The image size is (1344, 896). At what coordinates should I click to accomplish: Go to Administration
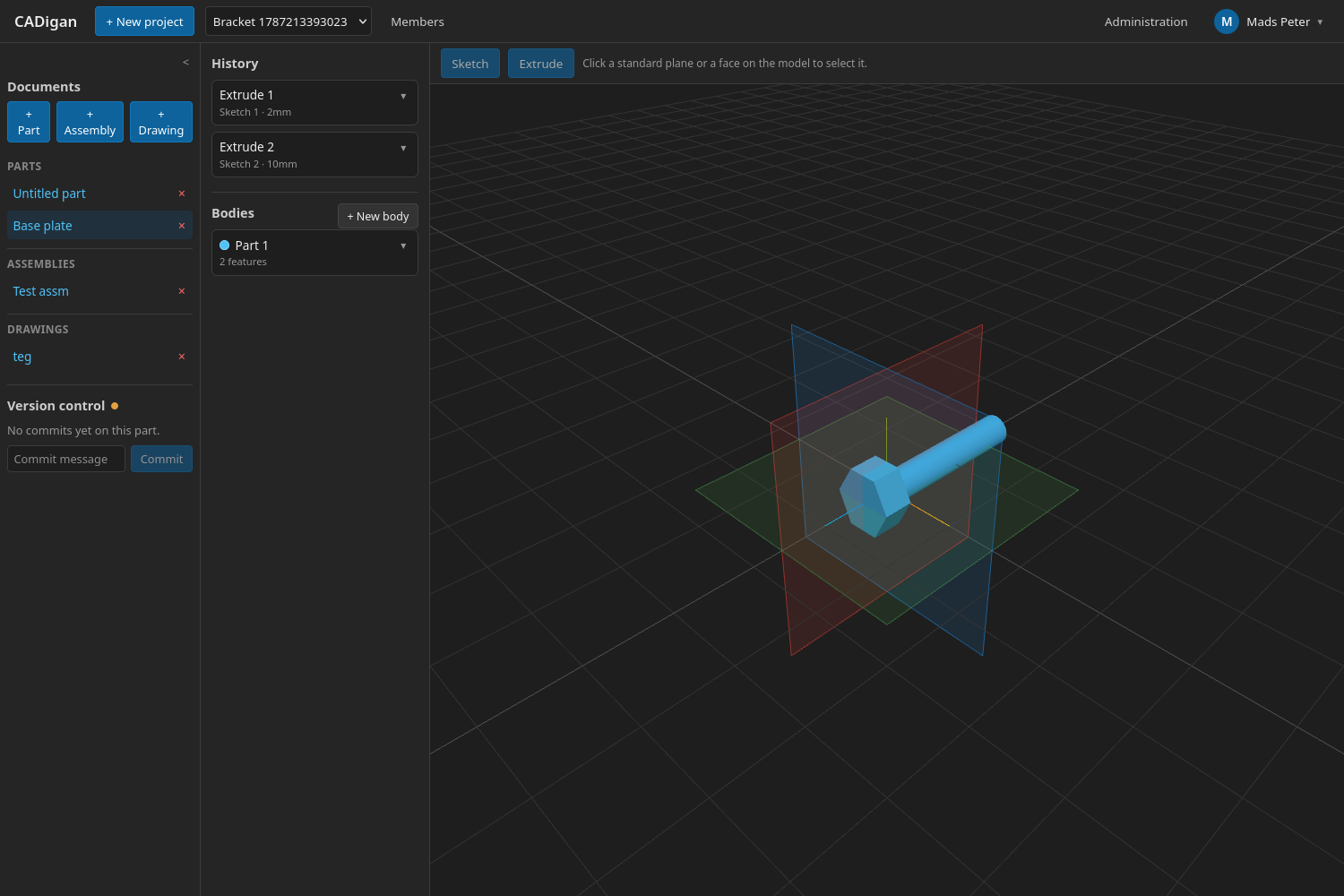tap(1146, 22)
